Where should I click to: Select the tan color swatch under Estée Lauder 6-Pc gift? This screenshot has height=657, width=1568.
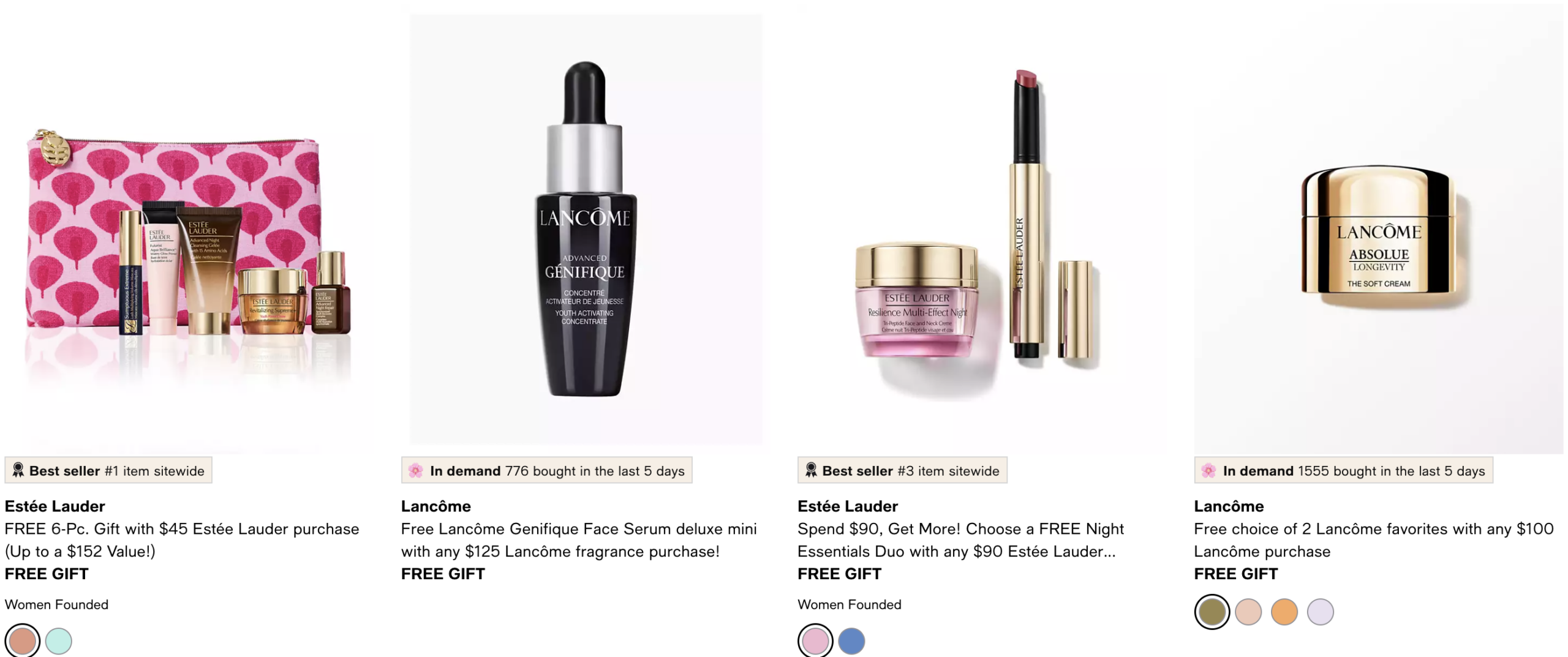[23, 641]
